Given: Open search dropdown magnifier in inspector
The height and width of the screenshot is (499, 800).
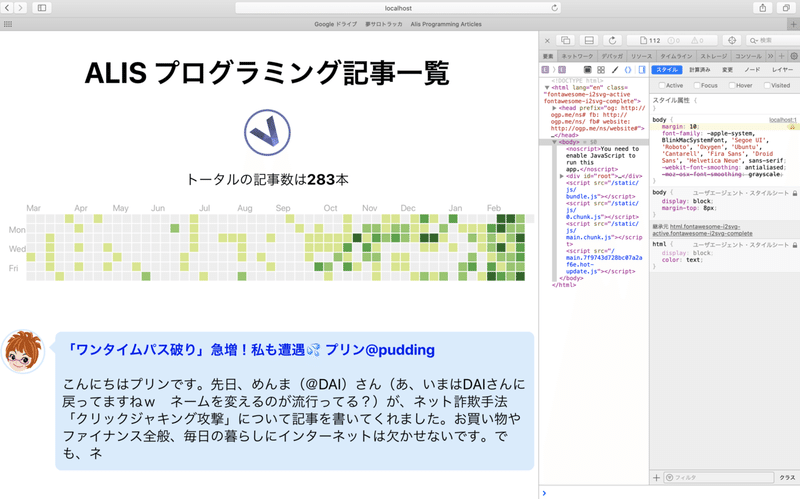Looking at the screenshot, I should click(x=754, y=40).
